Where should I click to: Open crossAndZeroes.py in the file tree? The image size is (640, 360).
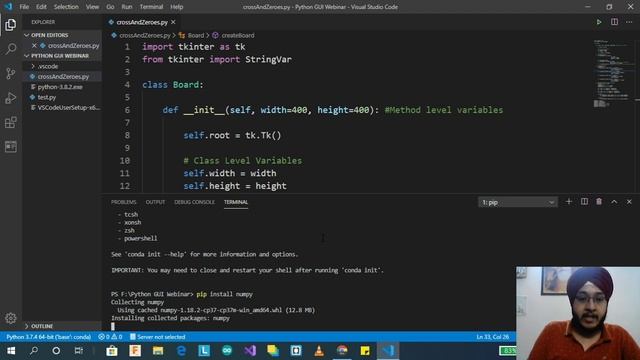63,77
